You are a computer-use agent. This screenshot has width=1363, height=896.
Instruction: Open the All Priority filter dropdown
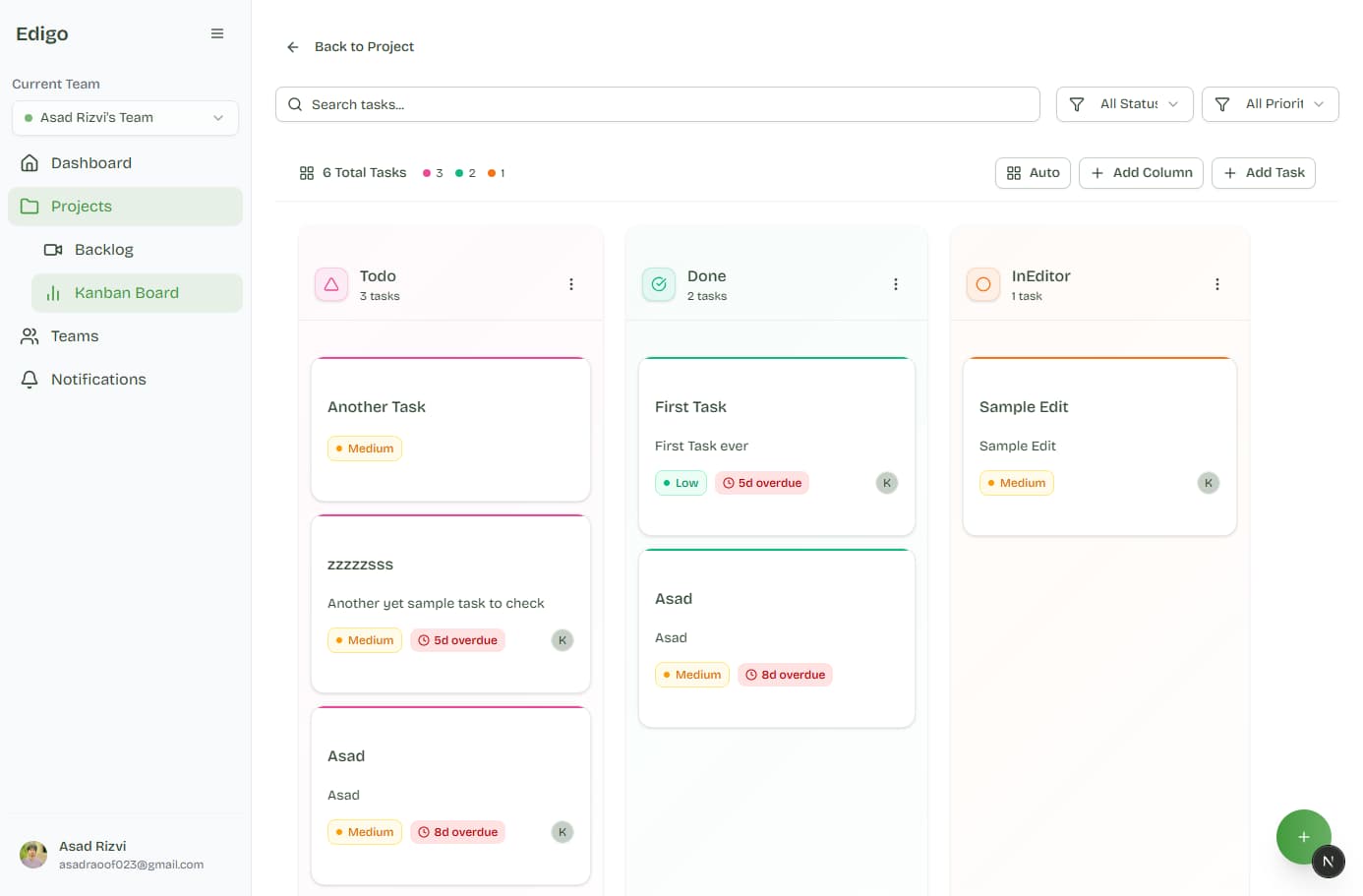pos(1270,103)
